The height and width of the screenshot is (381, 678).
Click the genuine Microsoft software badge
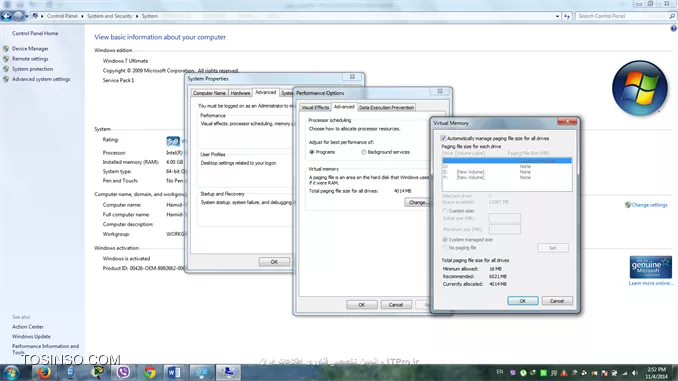[650, 267]
